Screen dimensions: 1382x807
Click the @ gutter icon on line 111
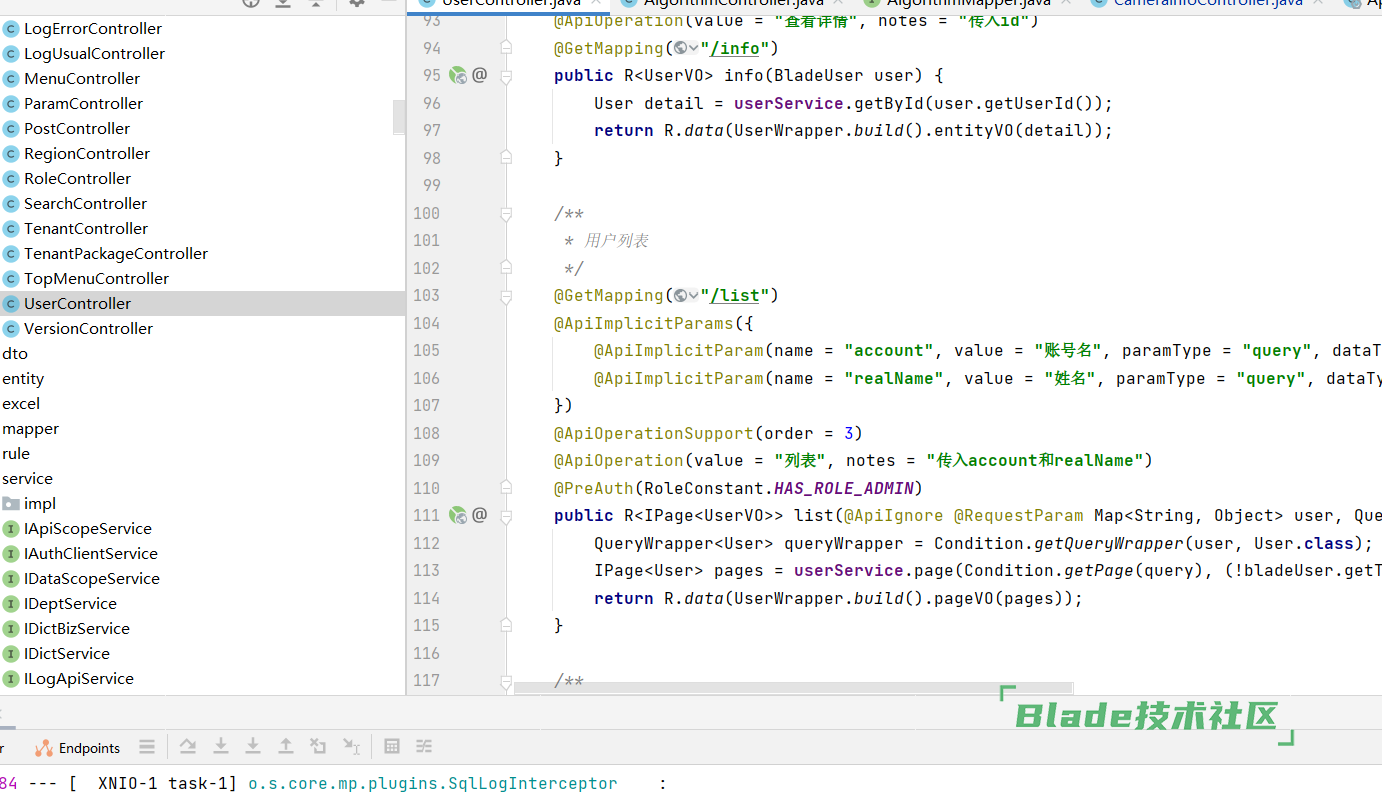479,515
